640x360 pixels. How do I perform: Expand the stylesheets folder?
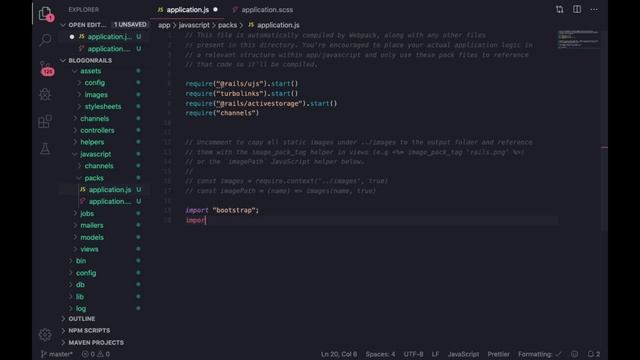coord(102,107)
